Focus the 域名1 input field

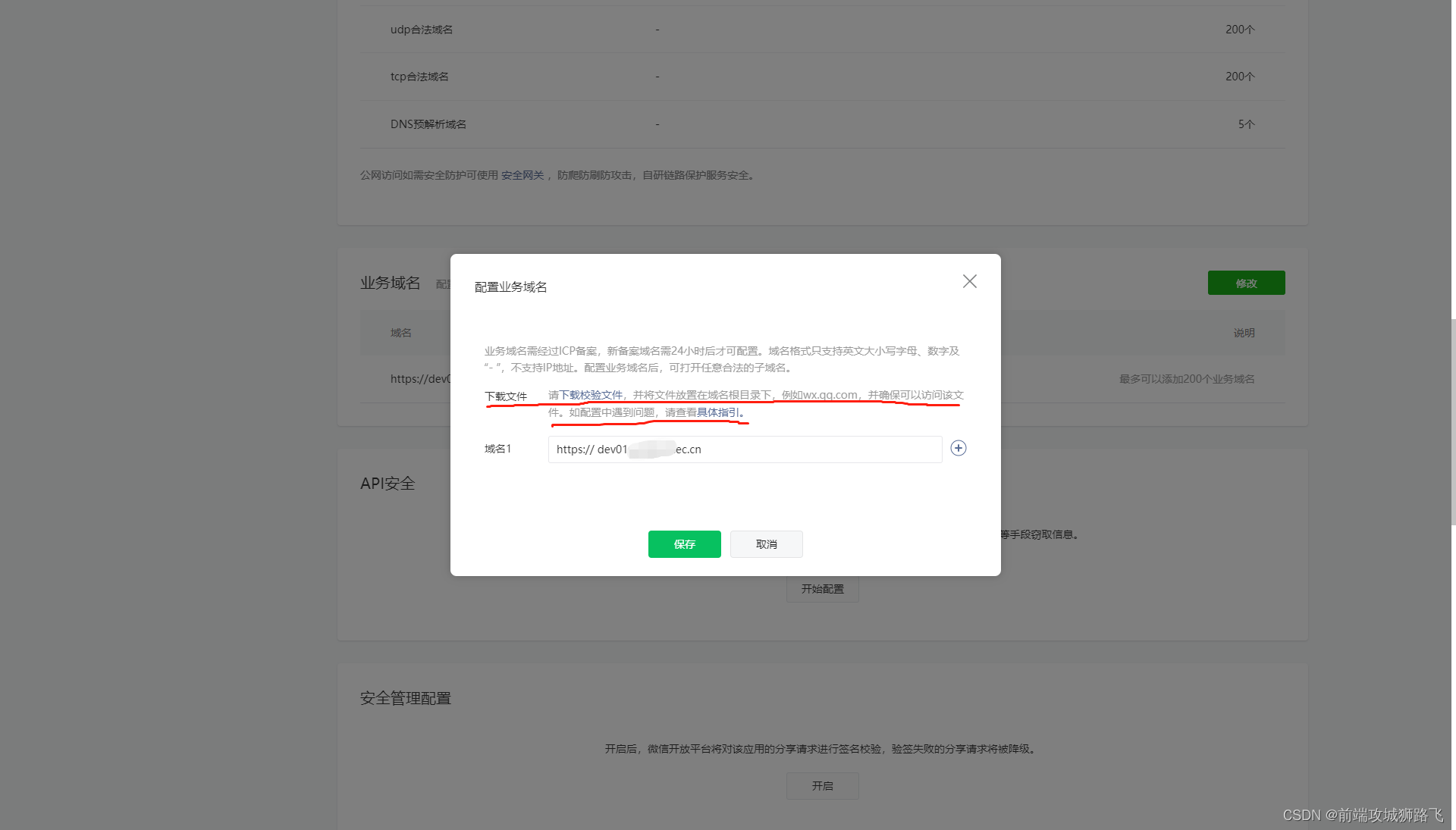(x=745, y=449)
